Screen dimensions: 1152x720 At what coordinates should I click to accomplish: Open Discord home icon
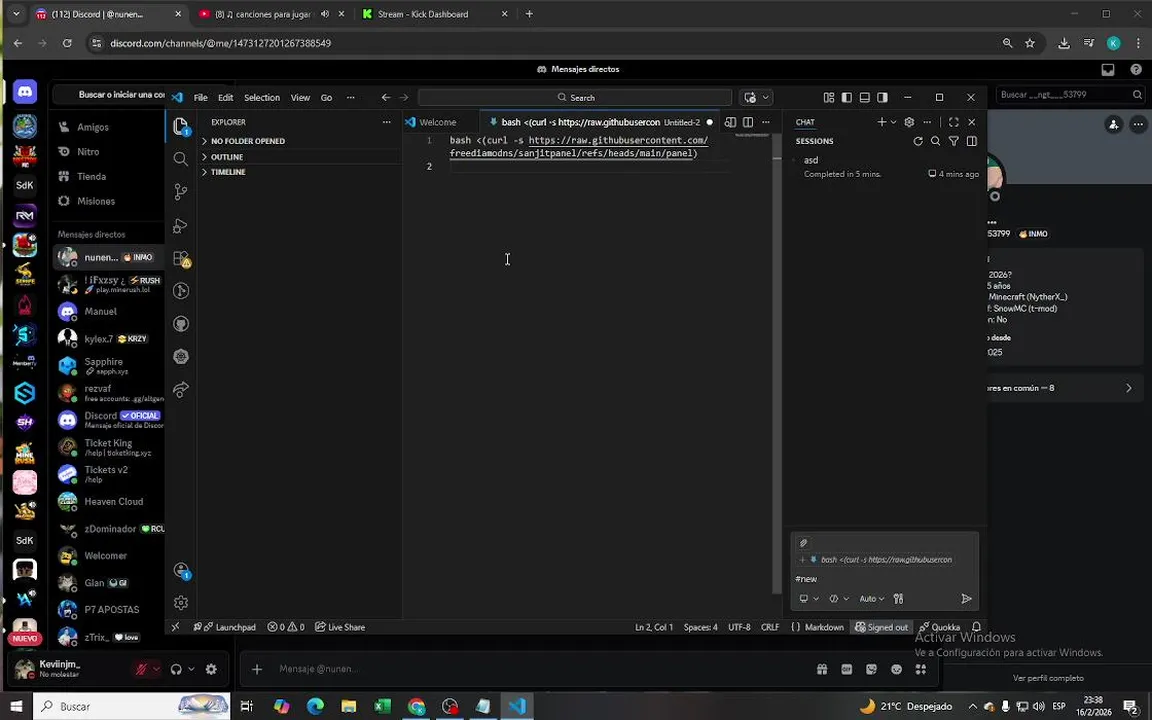coord(24,91)
